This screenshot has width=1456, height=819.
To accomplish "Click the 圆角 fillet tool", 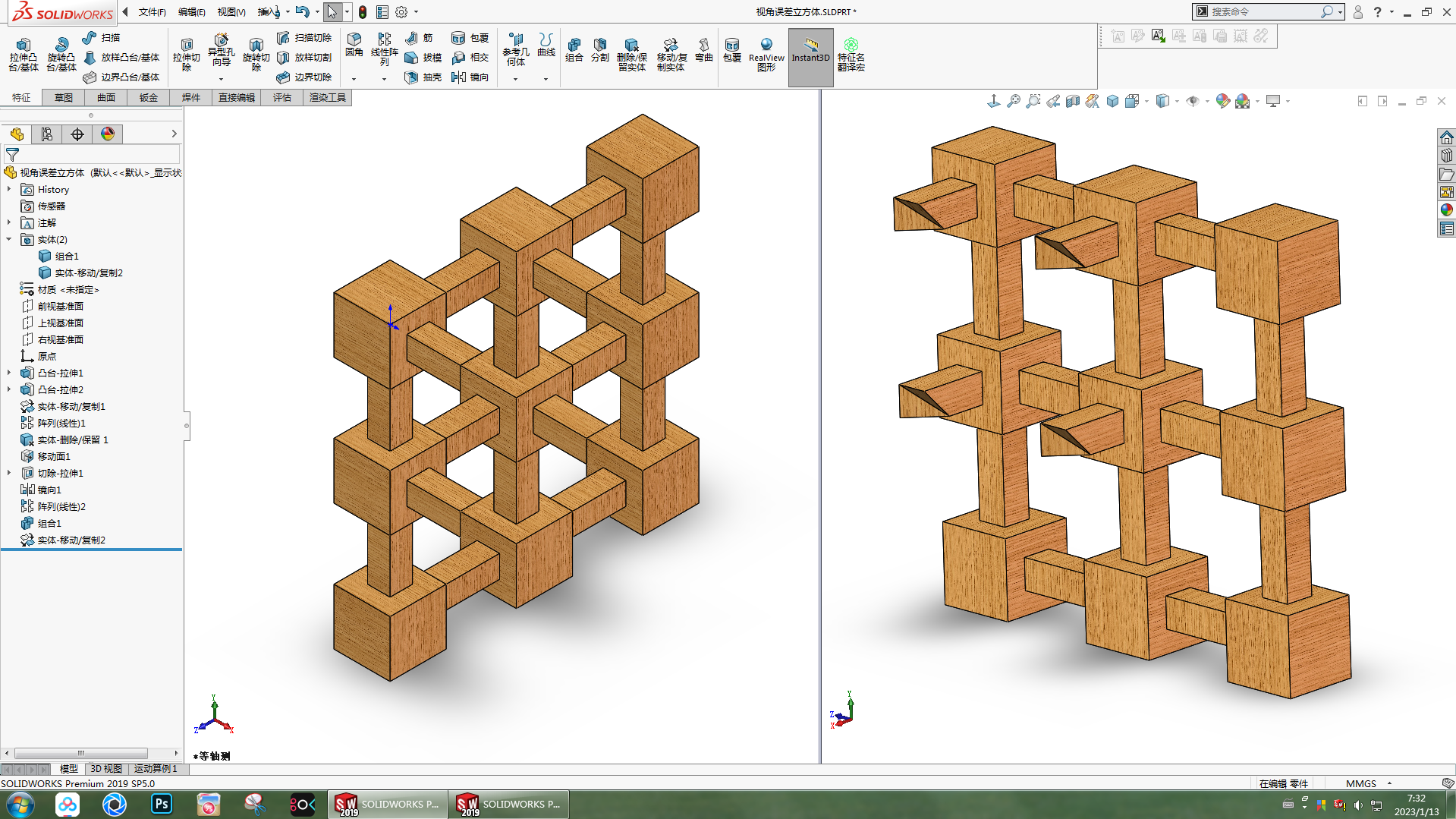I will 354,44.
